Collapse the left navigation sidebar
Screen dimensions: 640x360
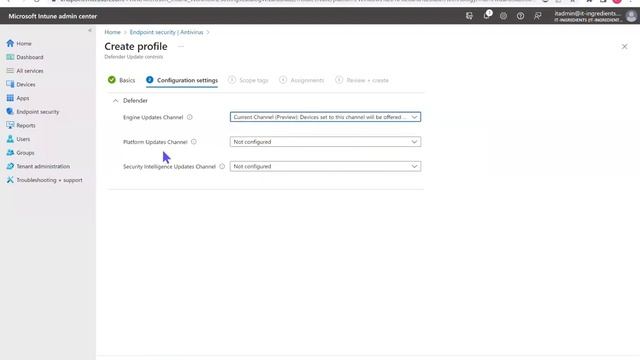click(x=90, y=30)
